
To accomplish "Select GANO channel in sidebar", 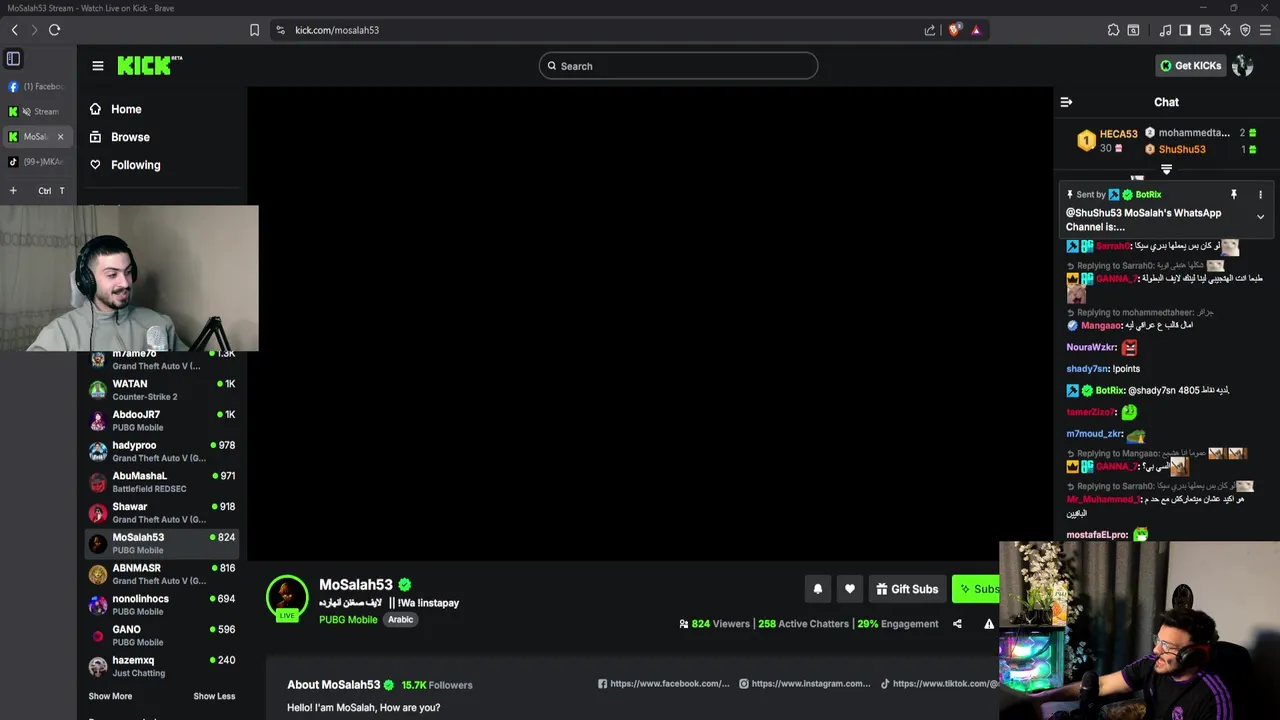I will click(x=162, y=636).
